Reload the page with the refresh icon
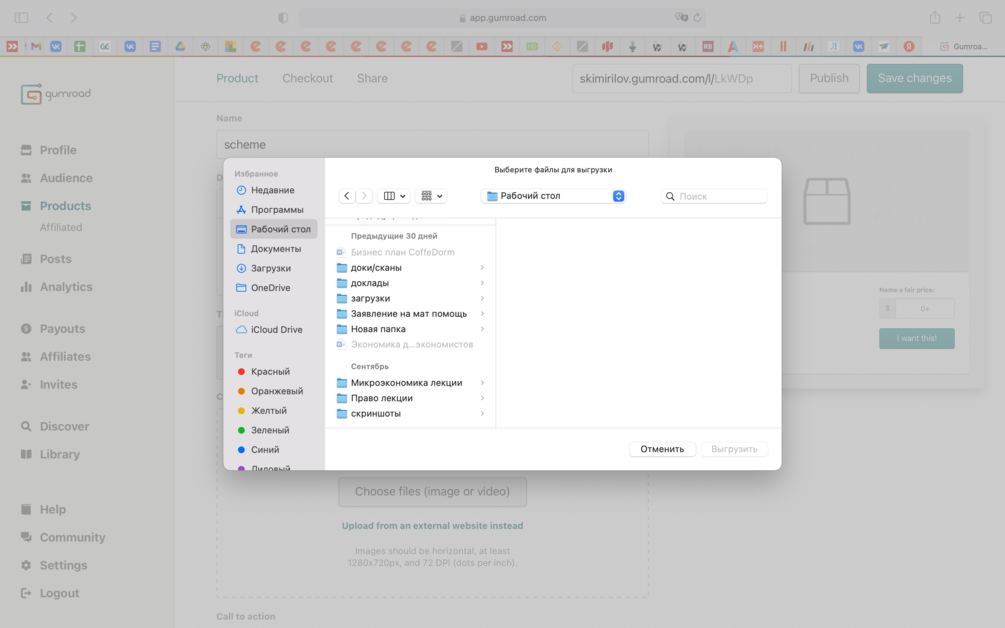Screen dimensions: 1005x628 697,17
